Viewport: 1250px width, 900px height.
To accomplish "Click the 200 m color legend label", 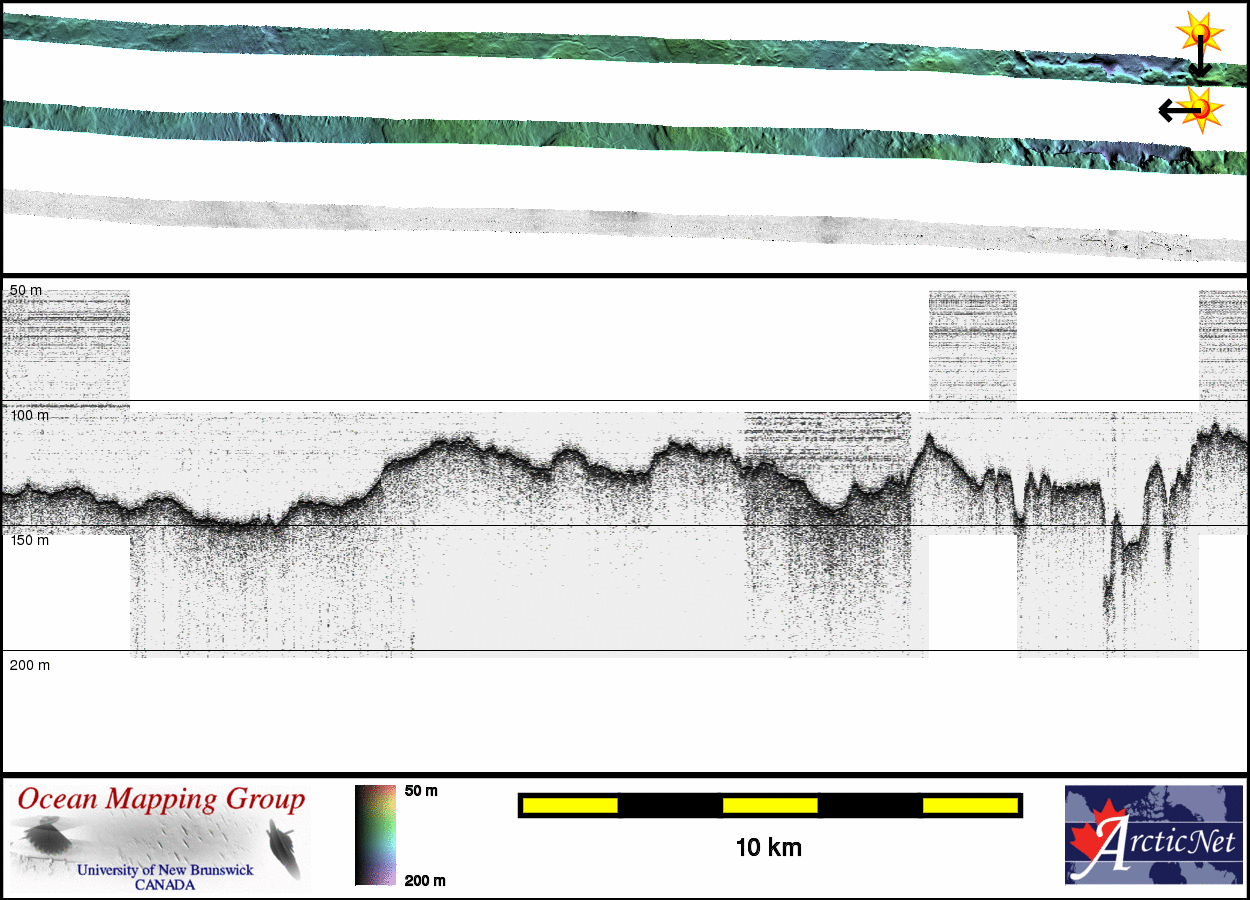I will click(424, 880).
